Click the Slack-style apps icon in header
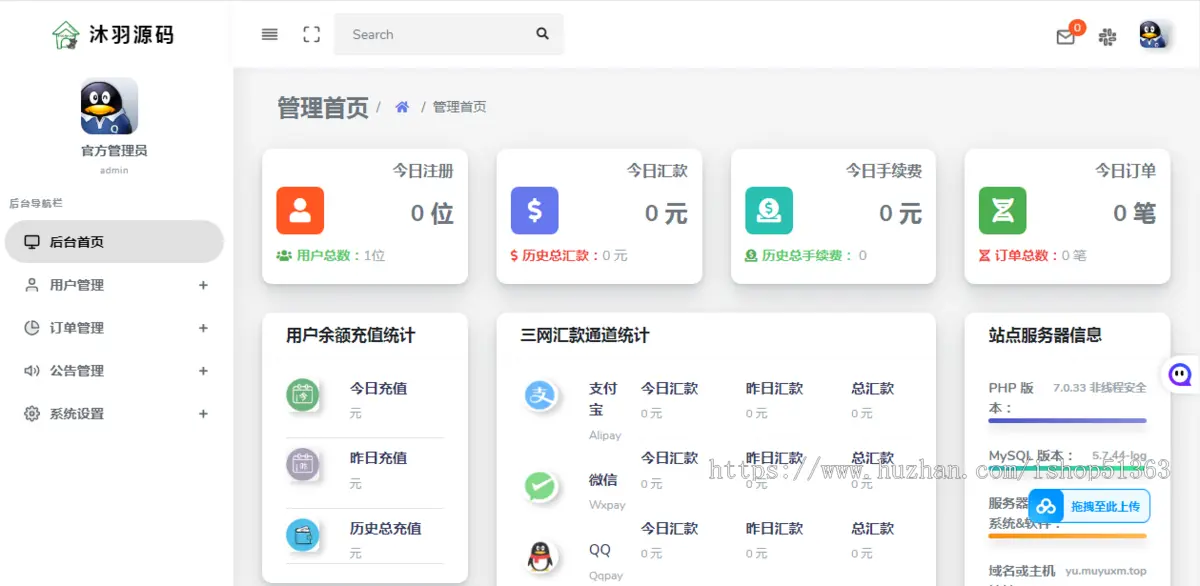The width and height of the screenshot is (1200, 586). pos(1107,37)
